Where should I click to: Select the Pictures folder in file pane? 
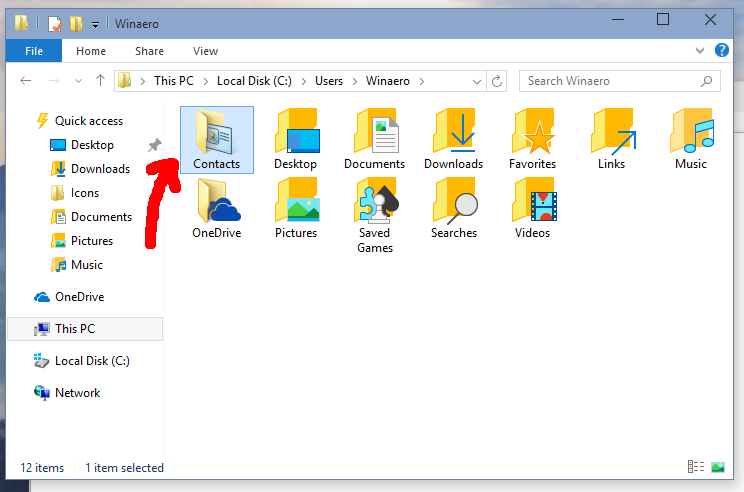(x=296, y=209)
